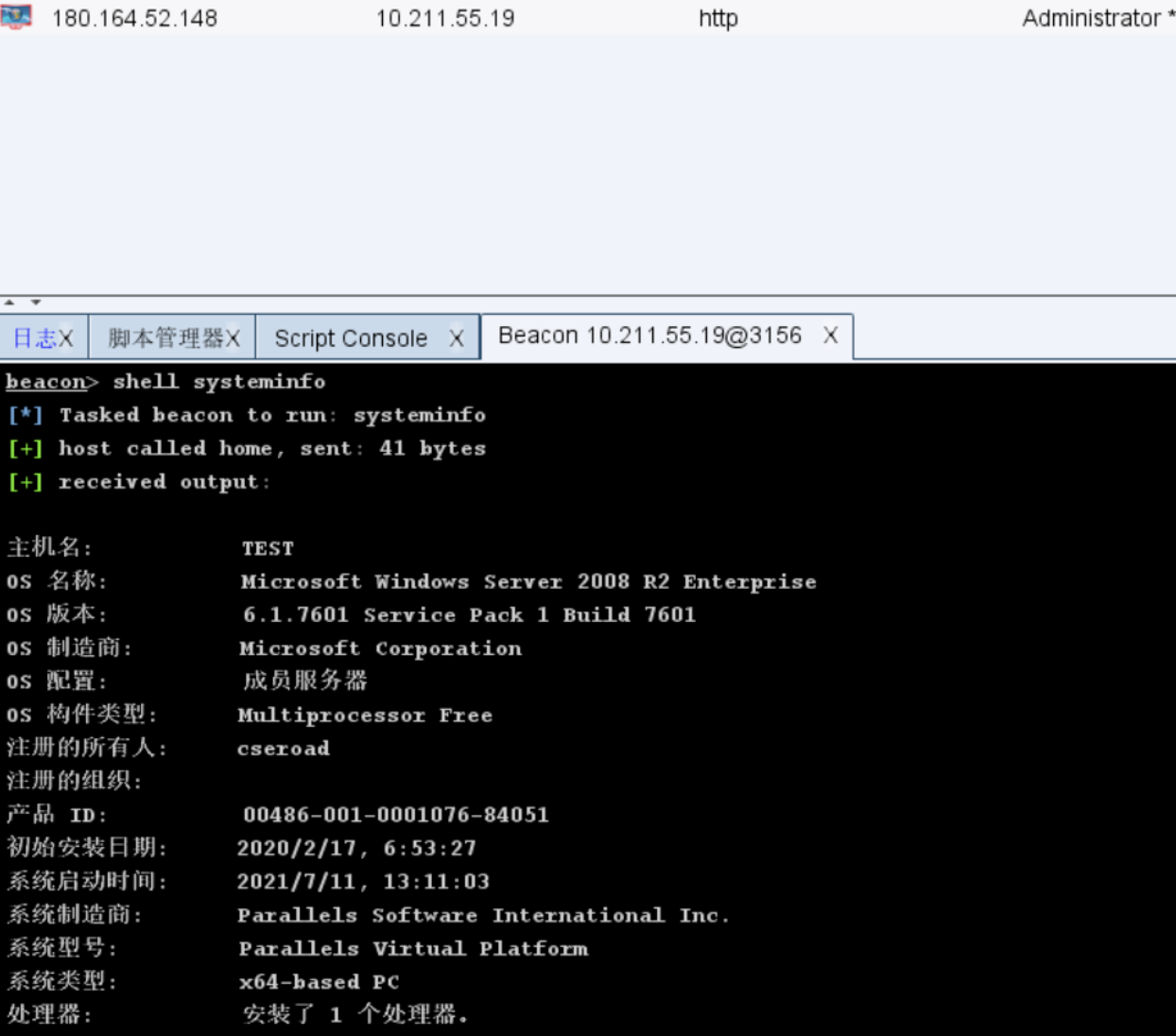Click boot time 2021/7/11, 13:11:03
The image size is (1176, 1036).
pos(363,882)
